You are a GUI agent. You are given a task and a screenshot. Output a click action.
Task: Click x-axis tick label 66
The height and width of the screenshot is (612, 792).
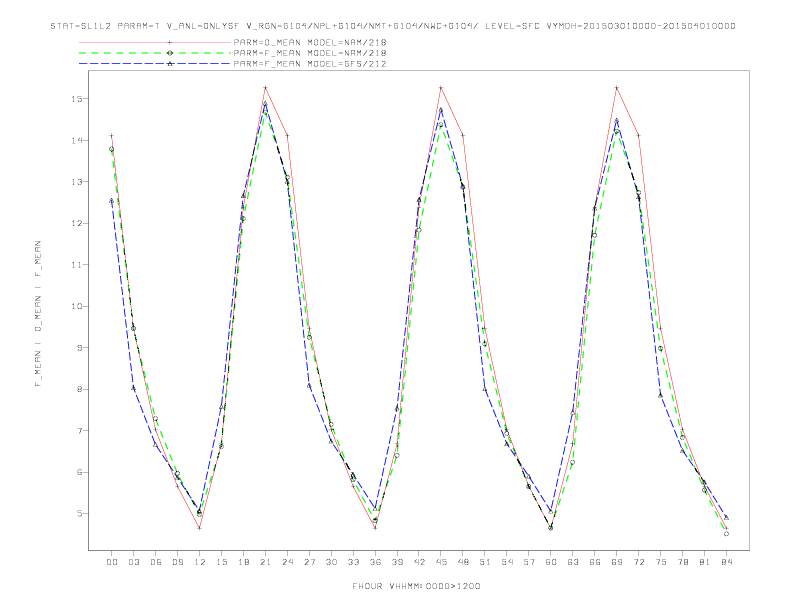[x=595, y=562]
